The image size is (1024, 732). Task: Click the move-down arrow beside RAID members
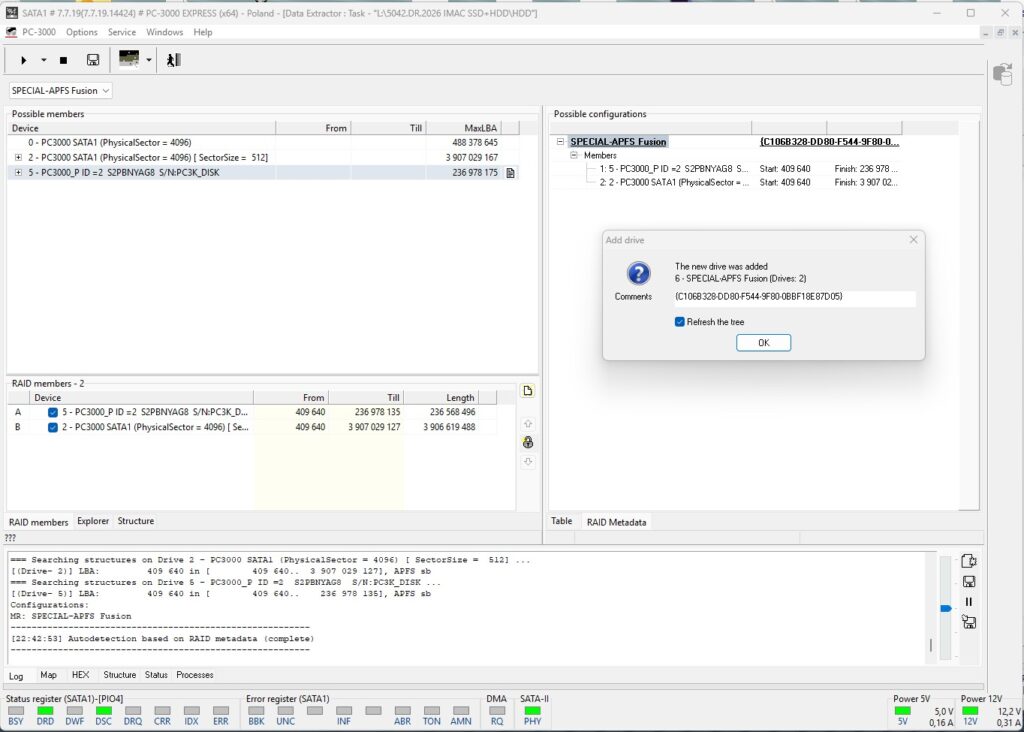(528, 462)
